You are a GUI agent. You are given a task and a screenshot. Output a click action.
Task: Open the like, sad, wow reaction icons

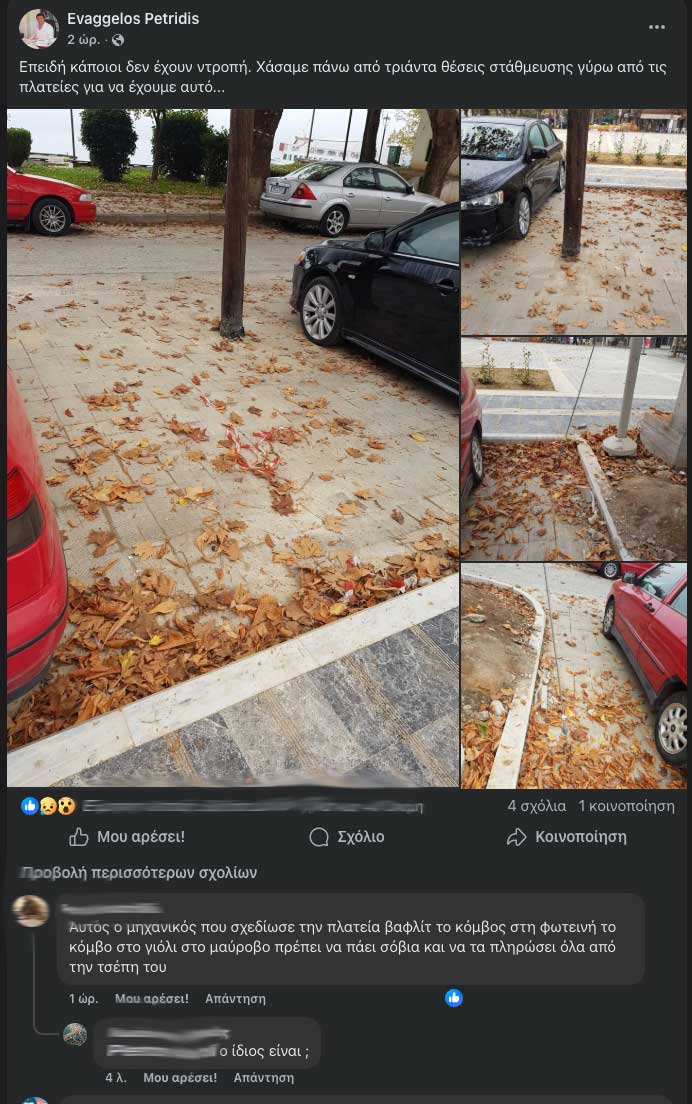pyautogui.click(x=48, y=806)
